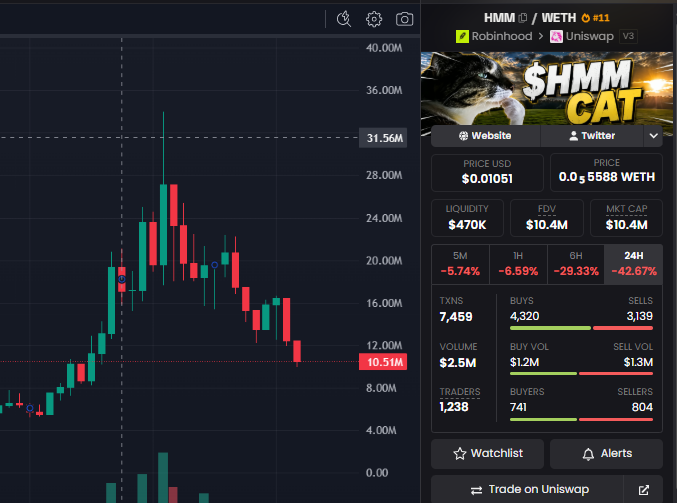This screenshot has width=677, height=503.
Task: Open the token Website link
Action: 486,136
